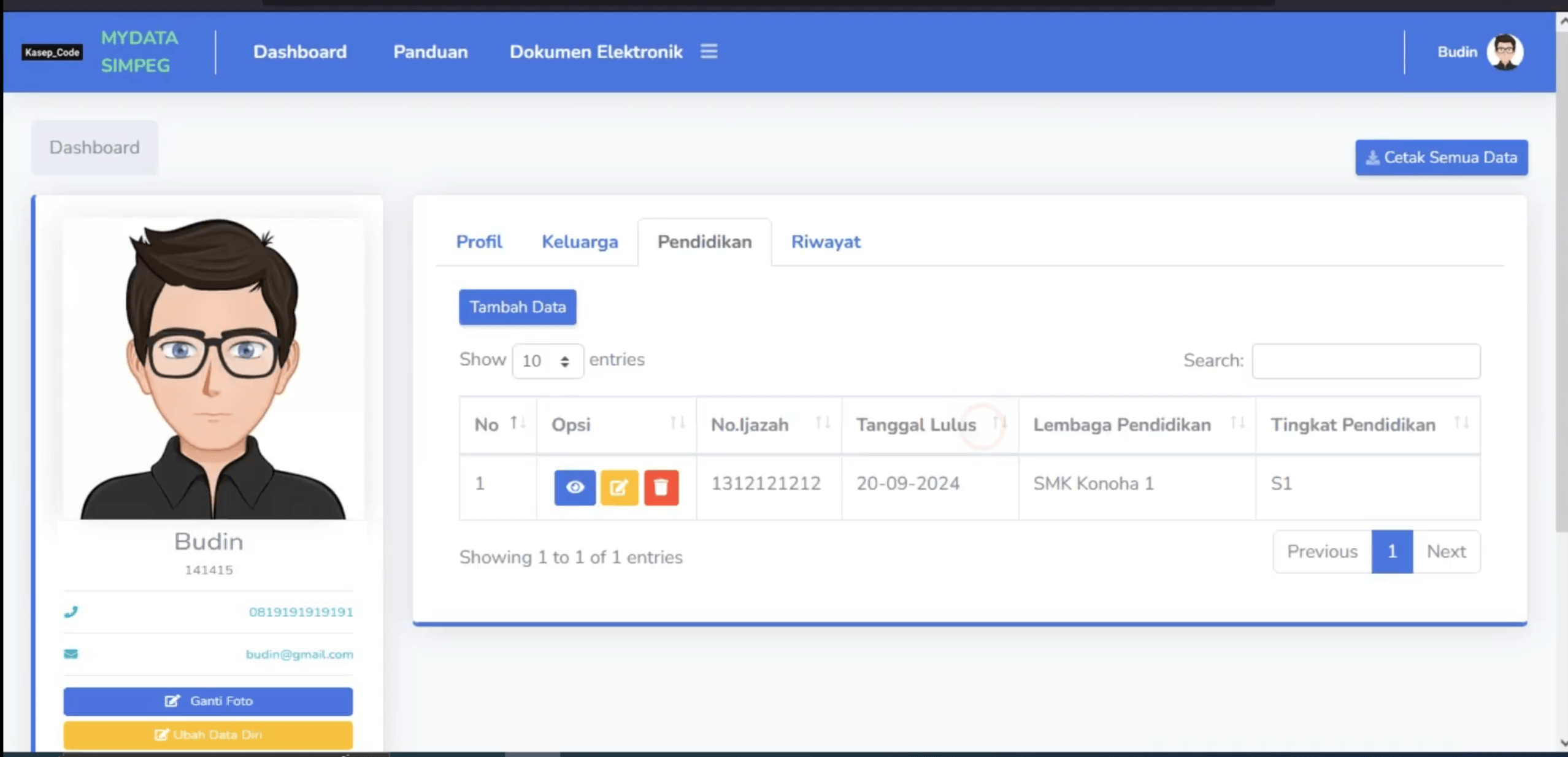Click the MYDATA SIMPEG brand text
This screenshot has width=1568, height=757.
pos(139,52)
